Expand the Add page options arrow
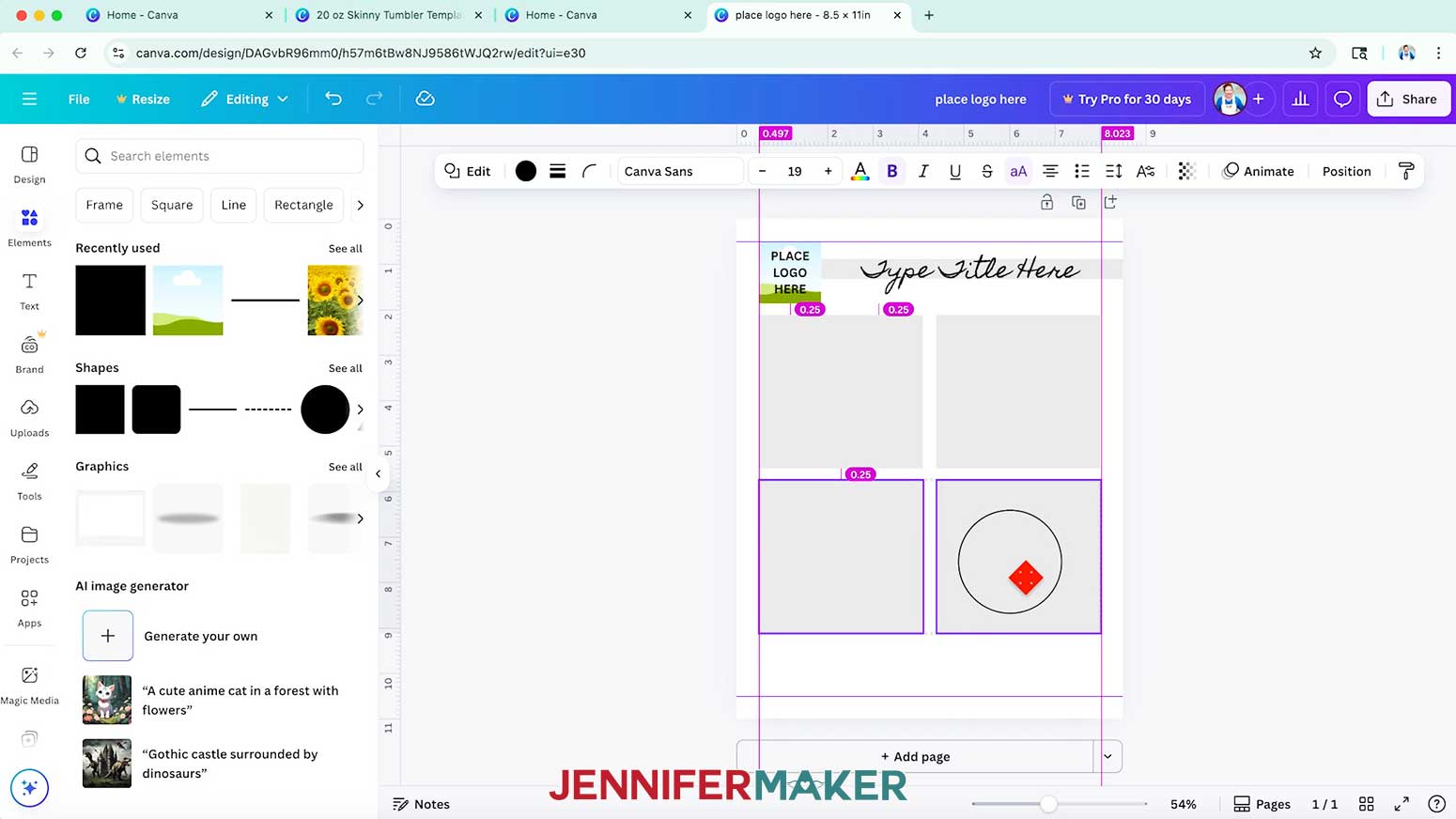1456x819 pixels. click(x=1107, y=756)
